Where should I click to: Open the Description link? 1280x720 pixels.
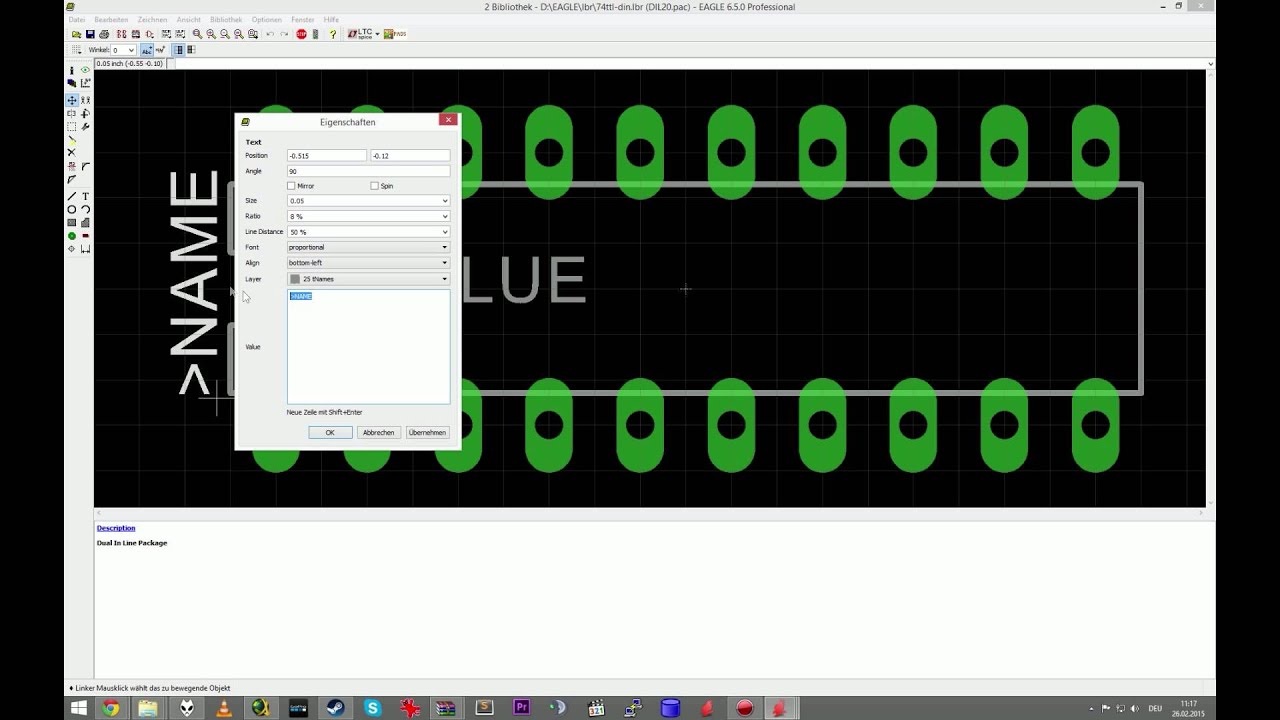(116, 528)
